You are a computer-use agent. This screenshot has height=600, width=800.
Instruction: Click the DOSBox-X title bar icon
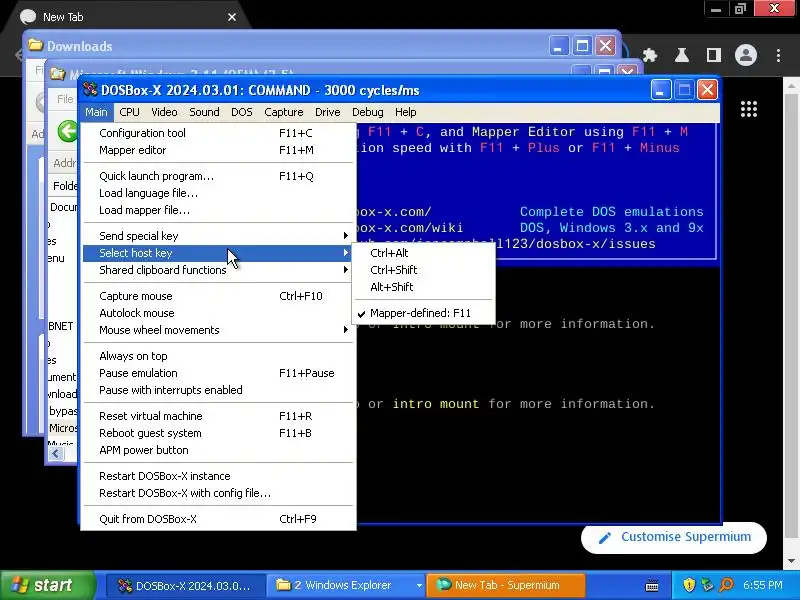pos(90,90)
